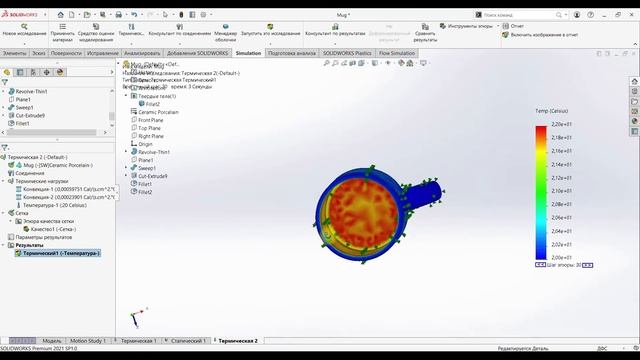Screen dimensions: 640x360
Task: Click Включить изображение в отчет
Action: point(540,35)
